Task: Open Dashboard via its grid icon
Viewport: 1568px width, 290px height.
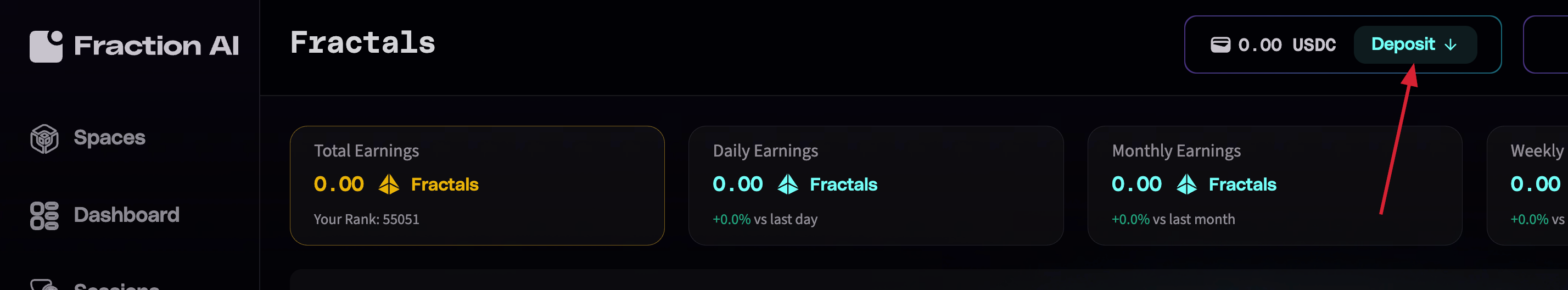Action: pyautogui.click(x=44, y=216)
